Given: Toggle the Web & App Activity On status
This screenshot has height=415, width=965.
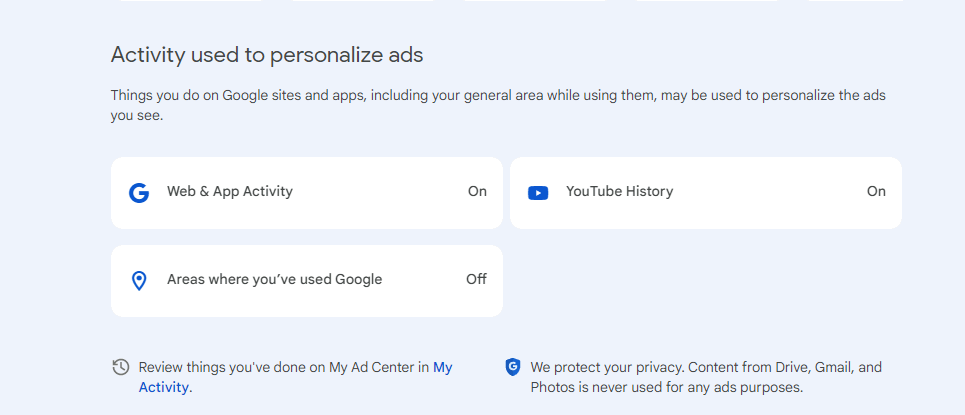Looking at the screenshot, I should tap(477, 191).
